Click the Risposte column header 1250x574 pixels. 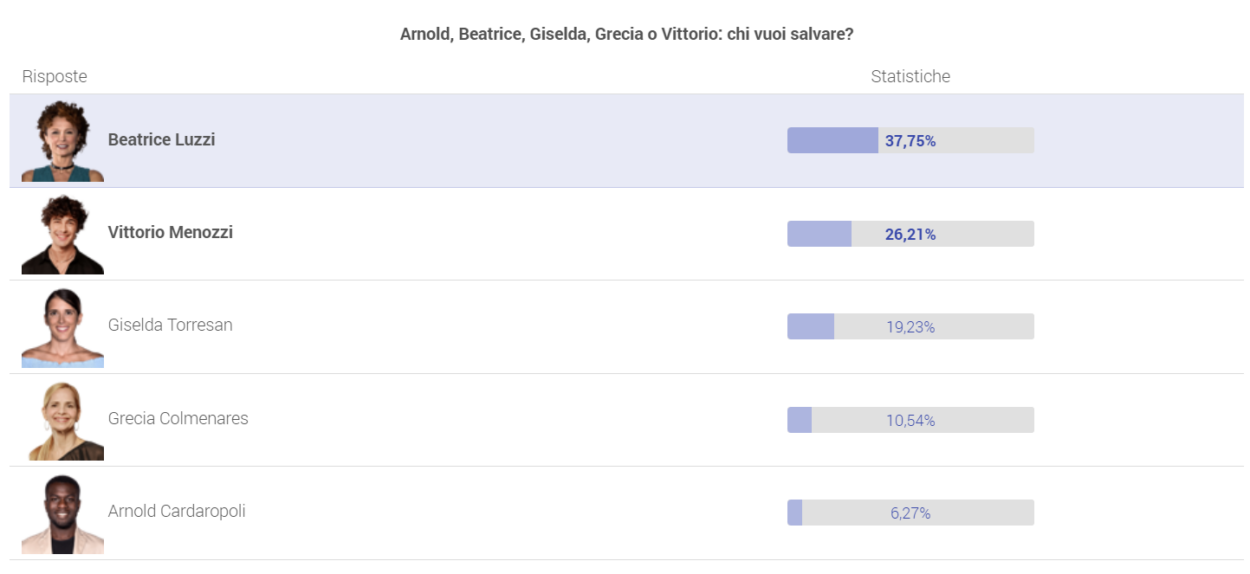[x=54, y=77]
